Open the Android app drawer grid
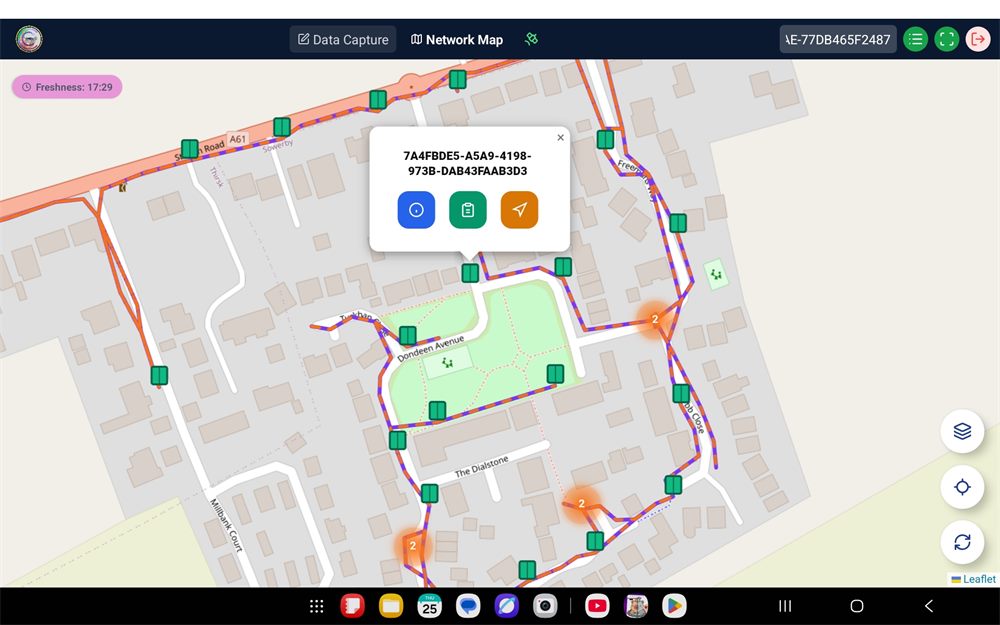Image resolution: width=1000 pixels, height=625 pixels. pyautogui.click(x=316, y=606)
